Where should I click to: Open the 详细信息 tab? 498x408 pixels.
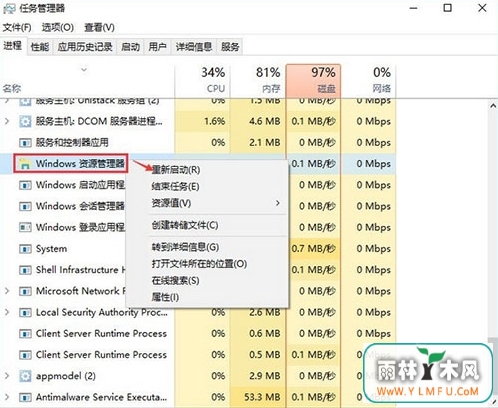click(x=194, y=47)
